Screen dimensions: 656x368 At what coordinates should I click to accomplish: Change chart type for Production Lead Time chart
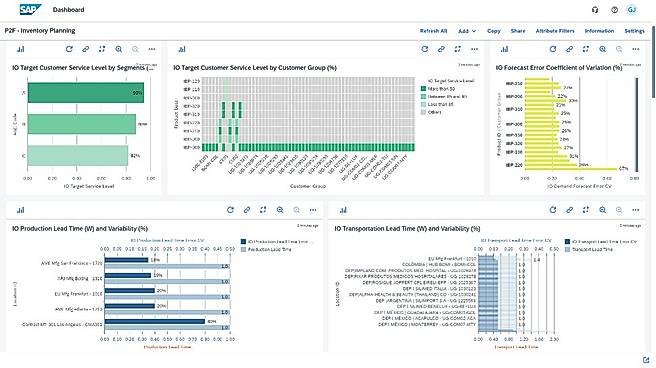[x=20, y=210]
